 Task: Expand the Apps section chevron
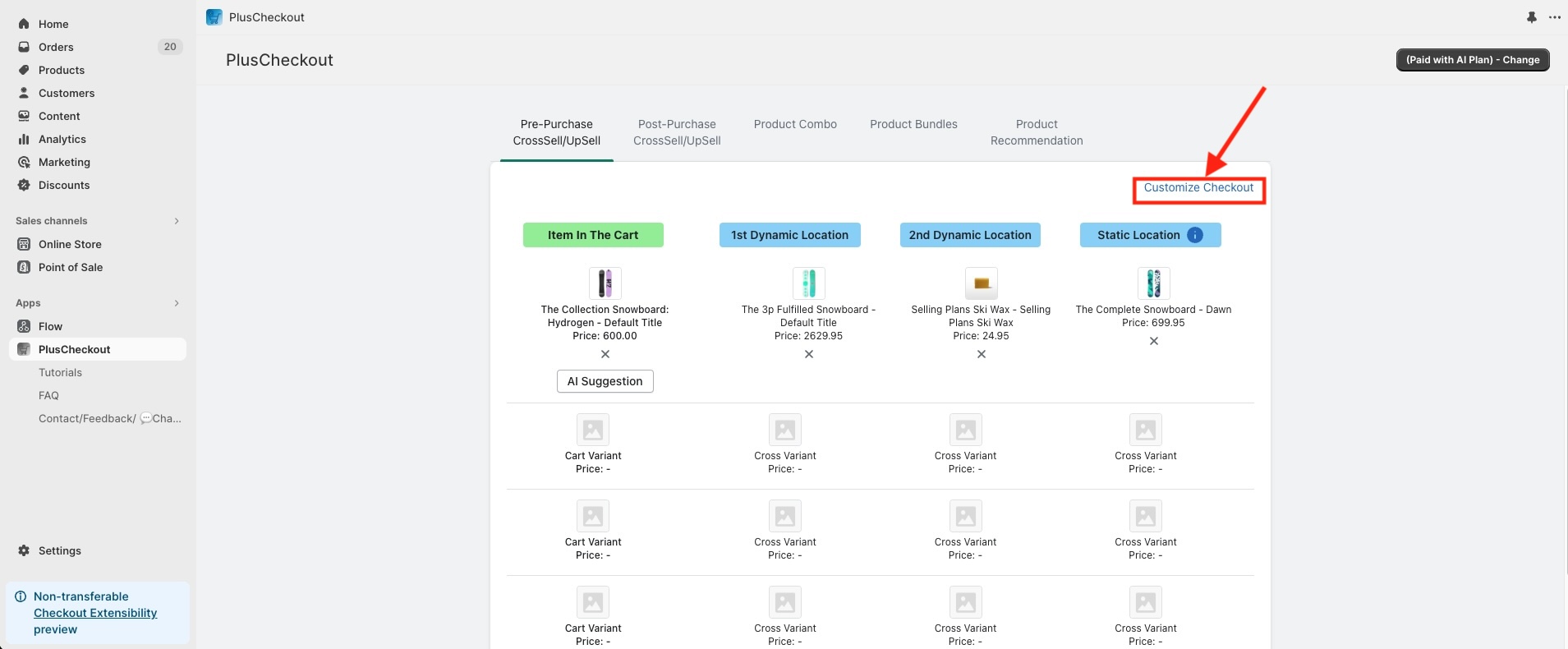click(x=177, y=303)
